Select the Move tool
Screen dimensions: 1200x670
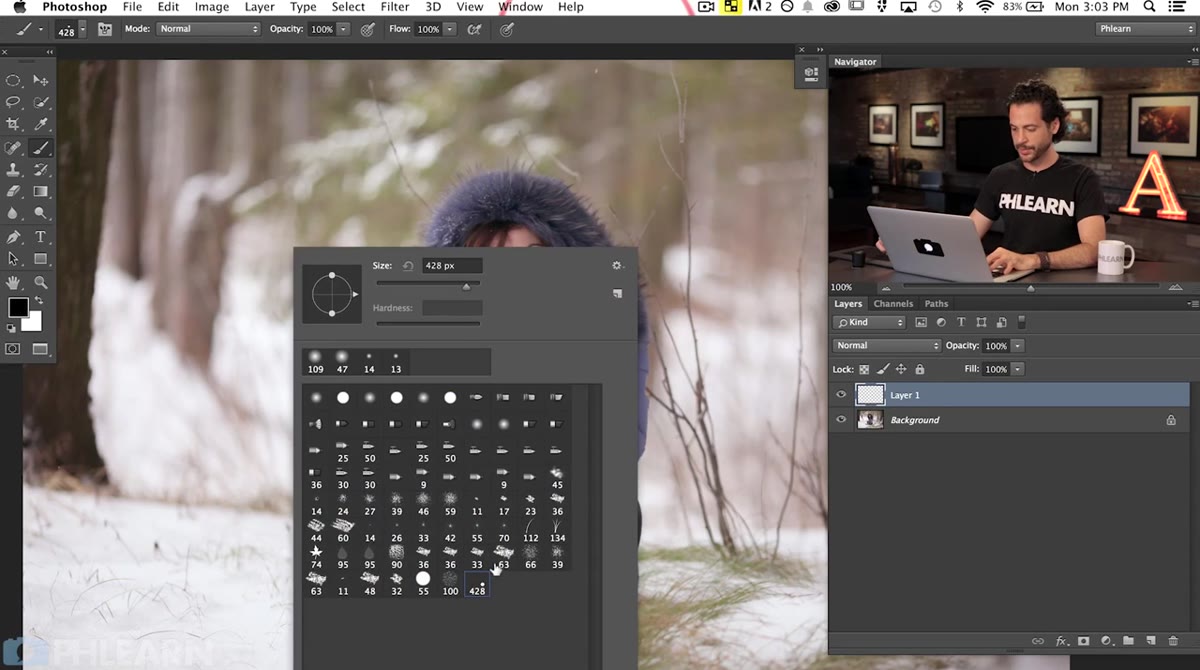pos(41,80)
